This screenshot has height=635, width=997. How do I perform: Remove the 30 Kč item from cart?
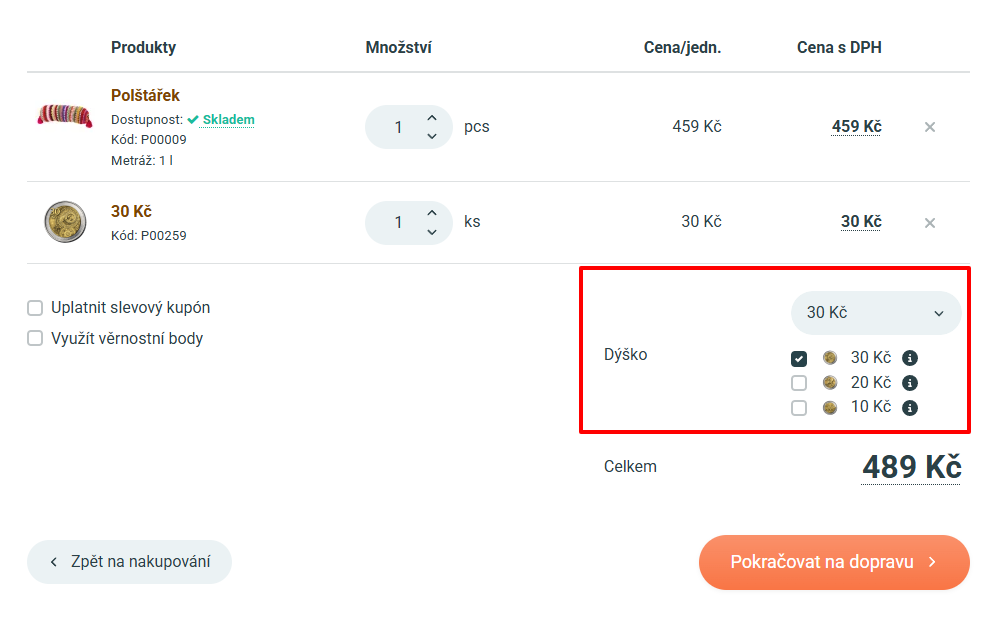tap(930, 223)
